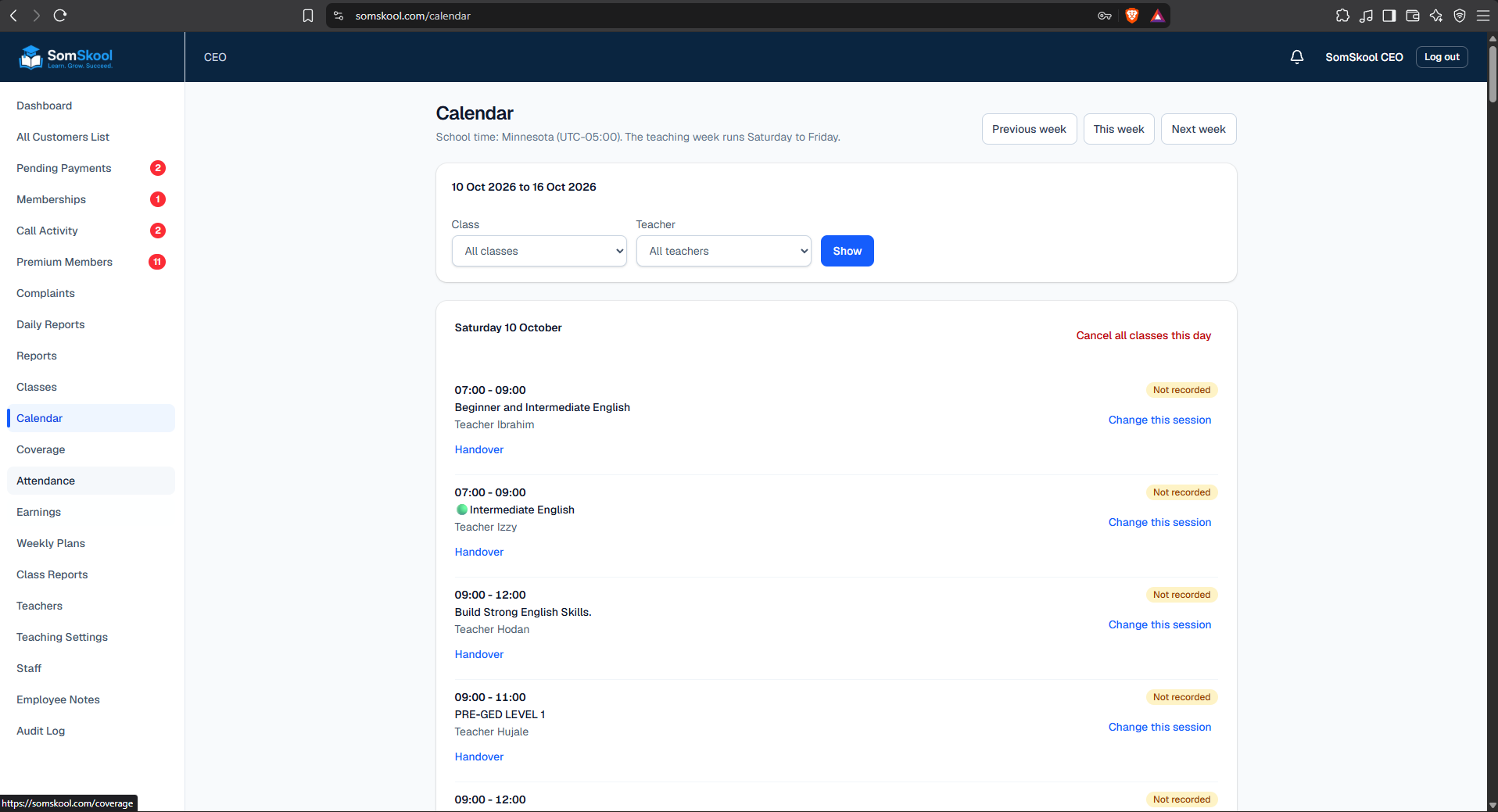1498x812 pixels.
Task: Click the SomSkool logo
Action: [66, 57]
